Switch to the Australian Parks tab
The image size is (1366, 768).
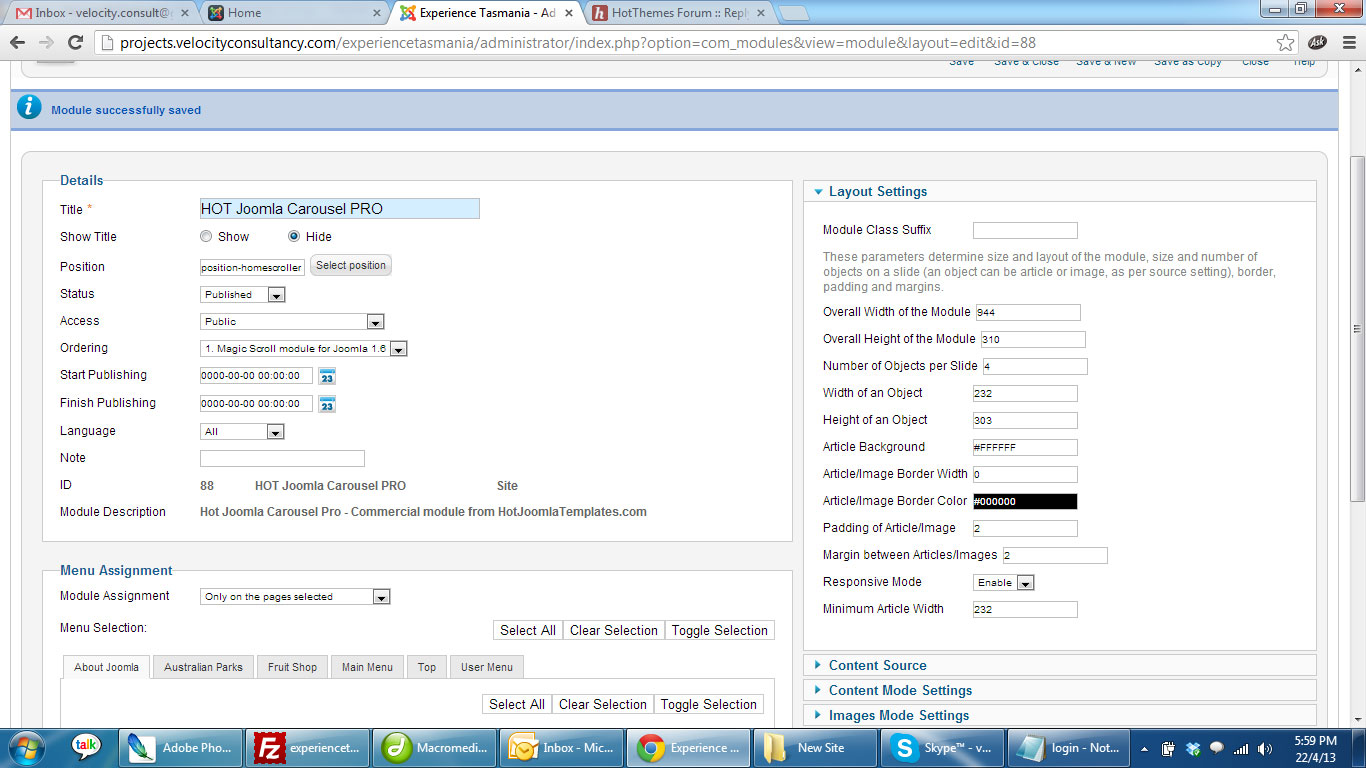tap(203, 667)
